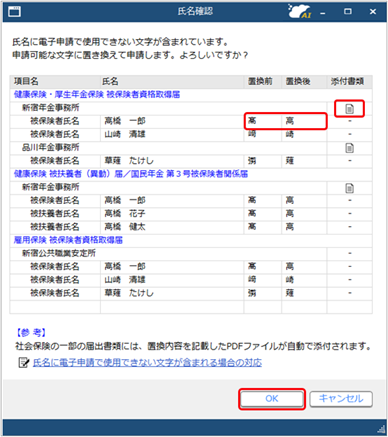
Task: Select 山﨑 清雄 under 新宿公共職業安定所
Action: coord(125,280)
